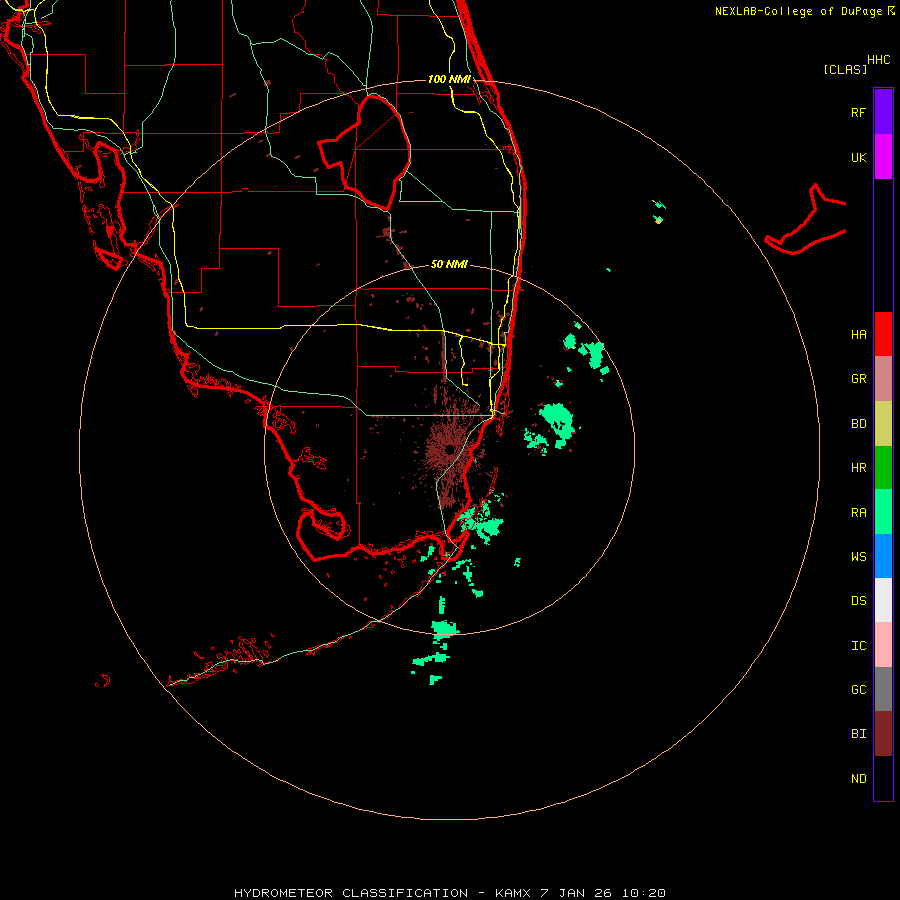This screenshot has height=900, width=900.
Task: Click the HHC product label
Action: pos(878,60)
